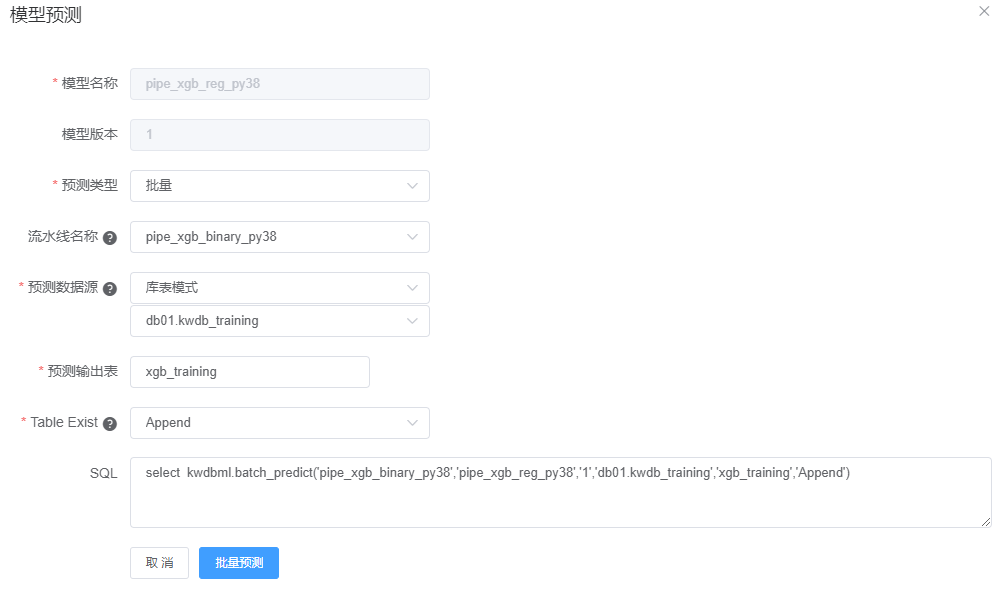Close the 模型预测 dialog with X
Image resolution: width=1004 pixels, height=594 pixels.
click(x=984, y=11)
